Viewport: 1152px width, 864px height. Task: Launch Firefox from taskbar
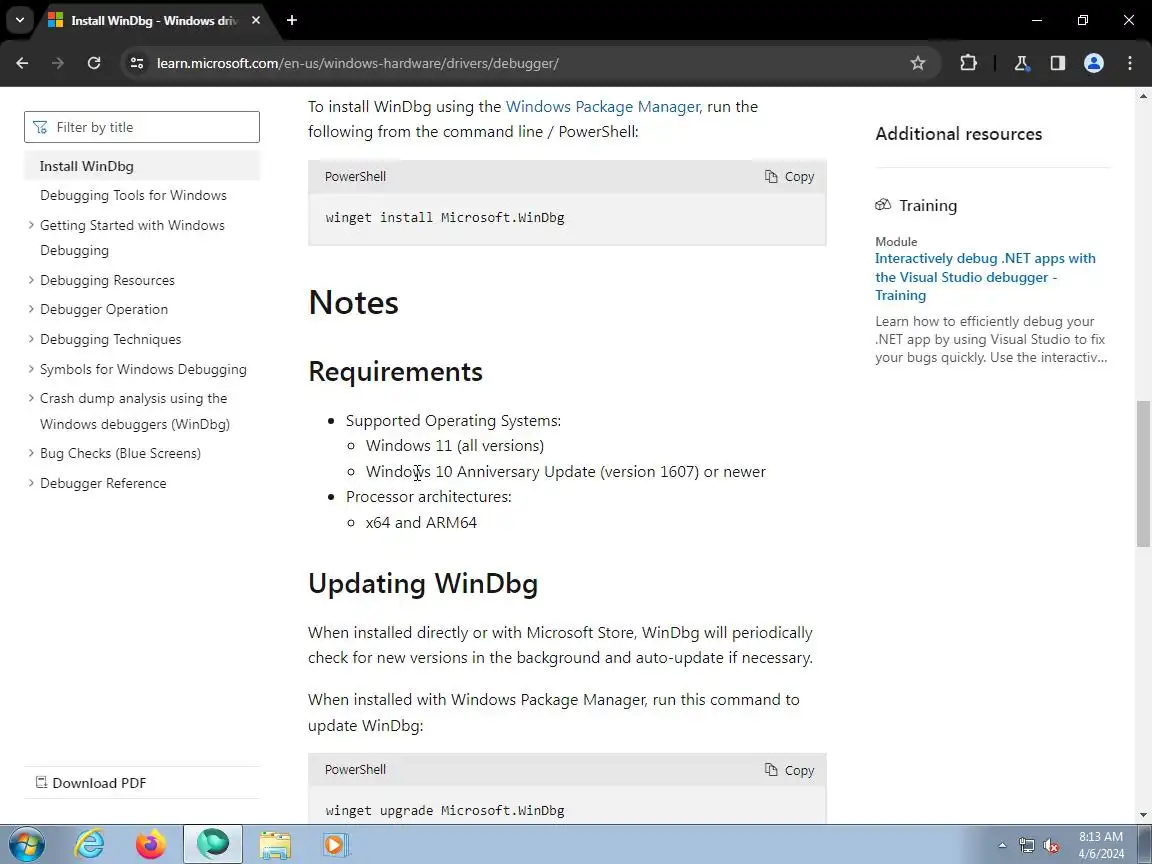click(x=151, y=844)
